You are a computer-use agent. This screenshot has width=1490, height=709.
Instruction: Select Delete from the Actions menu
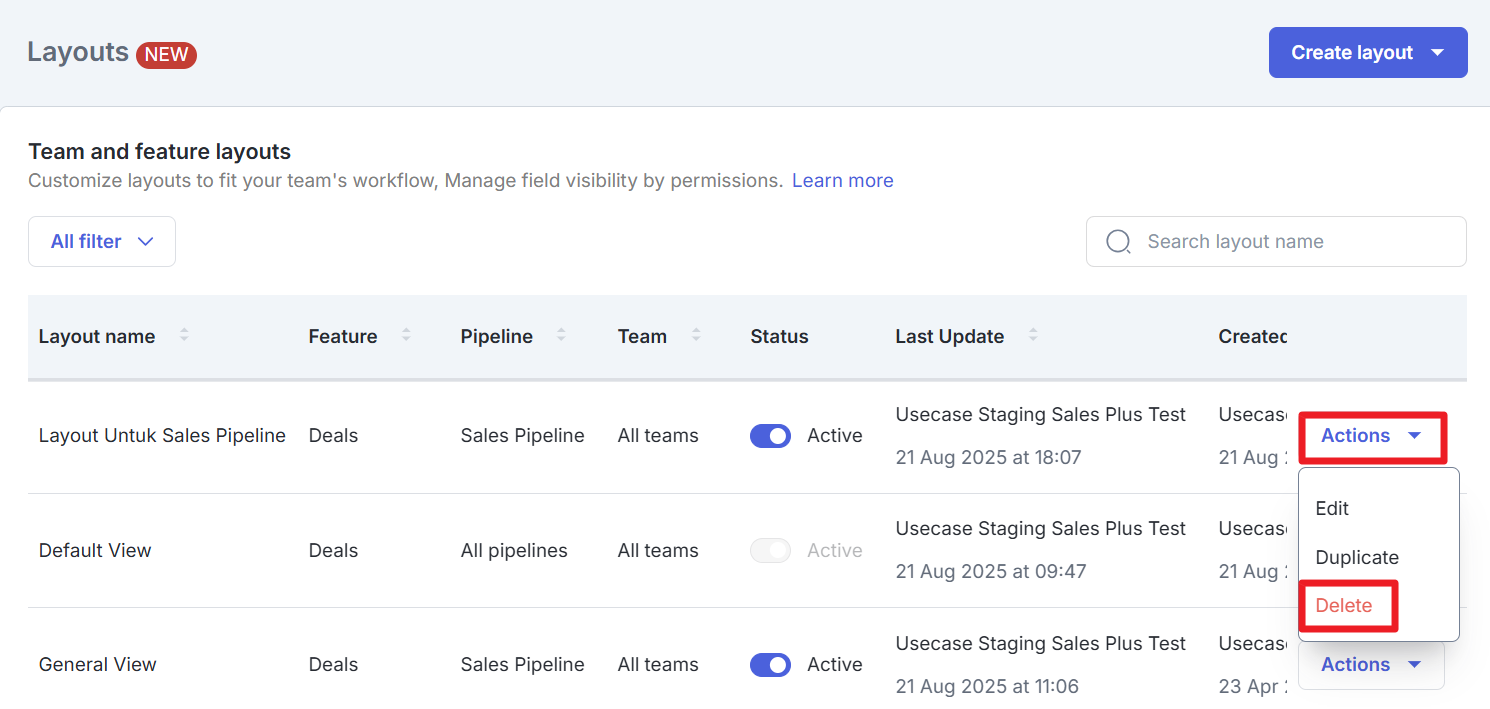tap(1344, 606)
